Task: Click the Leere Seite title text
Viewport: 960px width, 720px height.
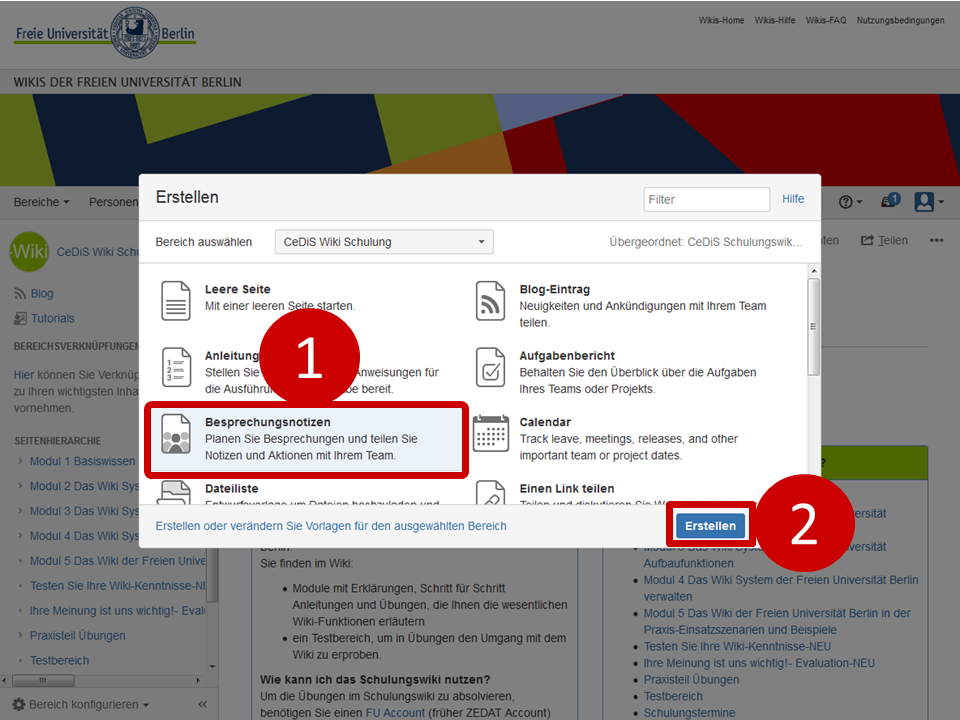Action: click(238, 290)
